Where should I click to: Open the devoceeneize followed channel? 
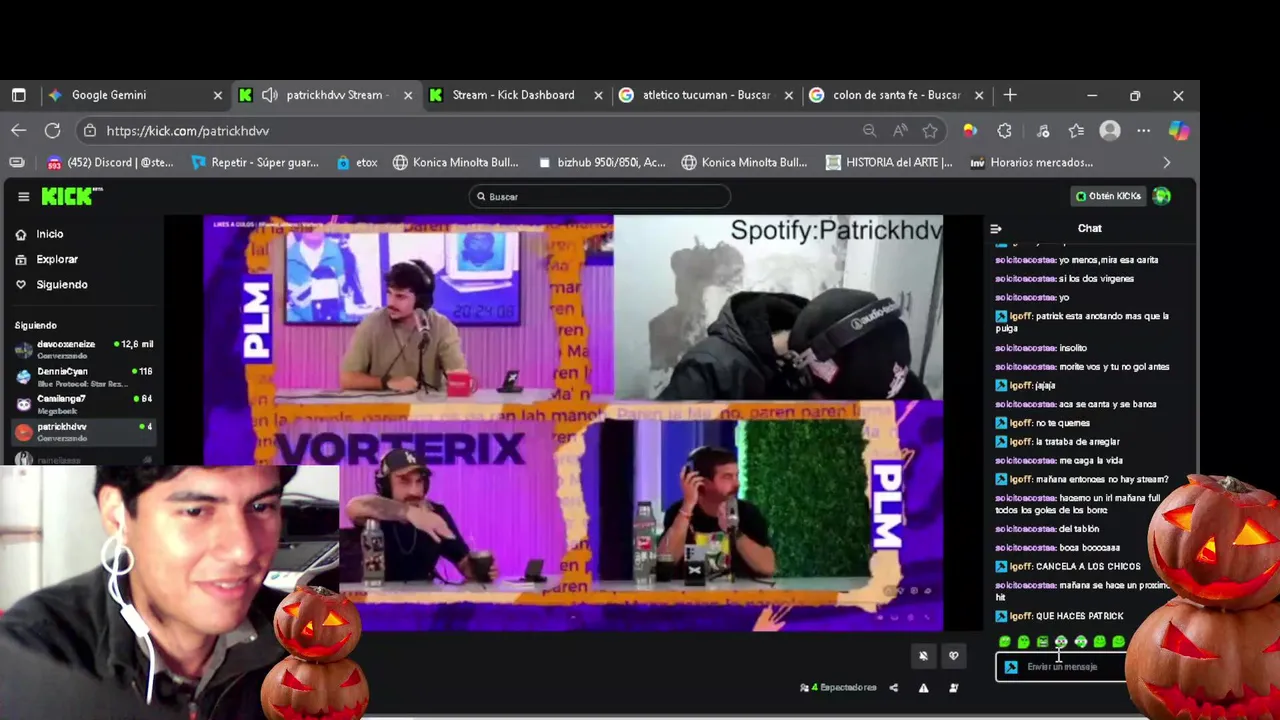[84, 349]
